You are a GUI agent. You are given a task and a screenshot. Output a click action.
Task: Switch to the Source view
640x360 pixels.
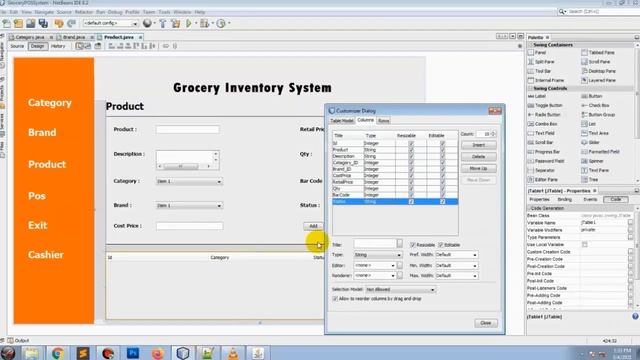coord(17,46)
